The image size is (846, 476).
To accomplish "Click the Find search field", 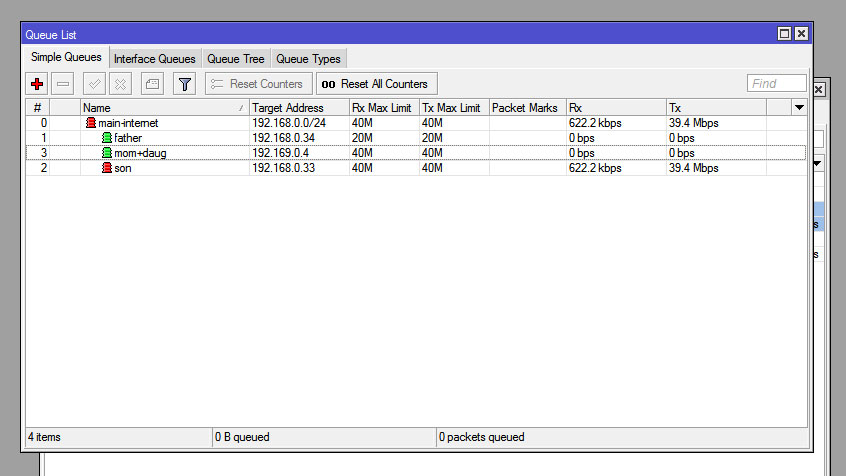I will (x=776, y=84).
